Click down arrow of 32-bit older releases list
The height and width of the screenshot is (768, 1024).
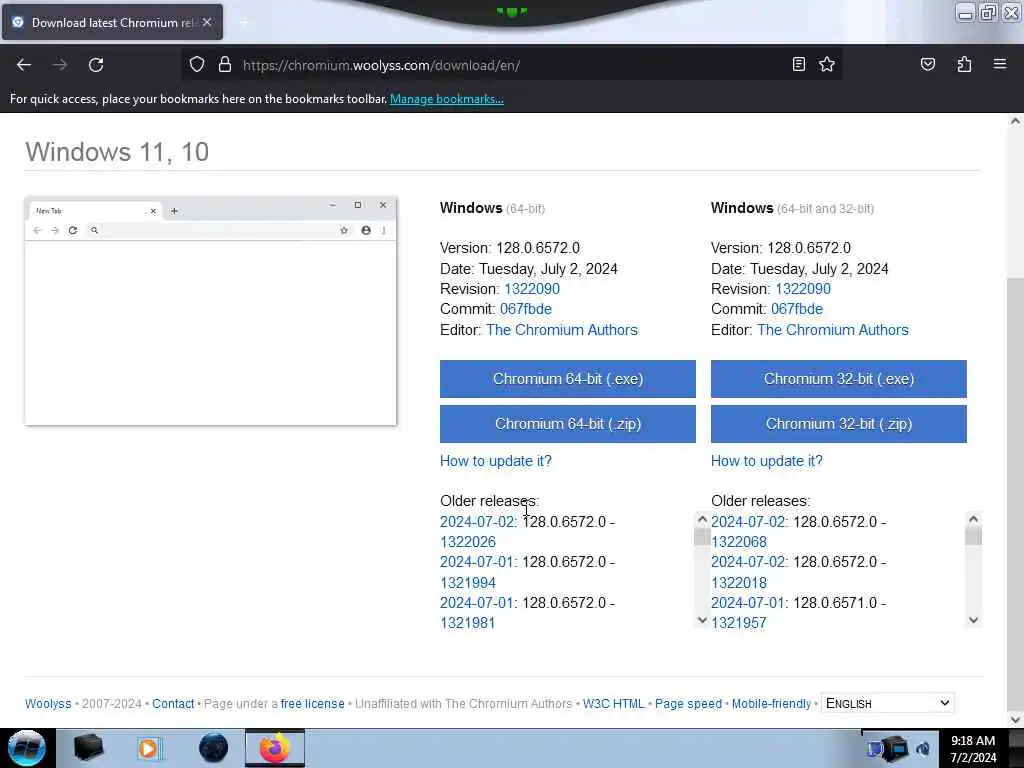(973, 620)
